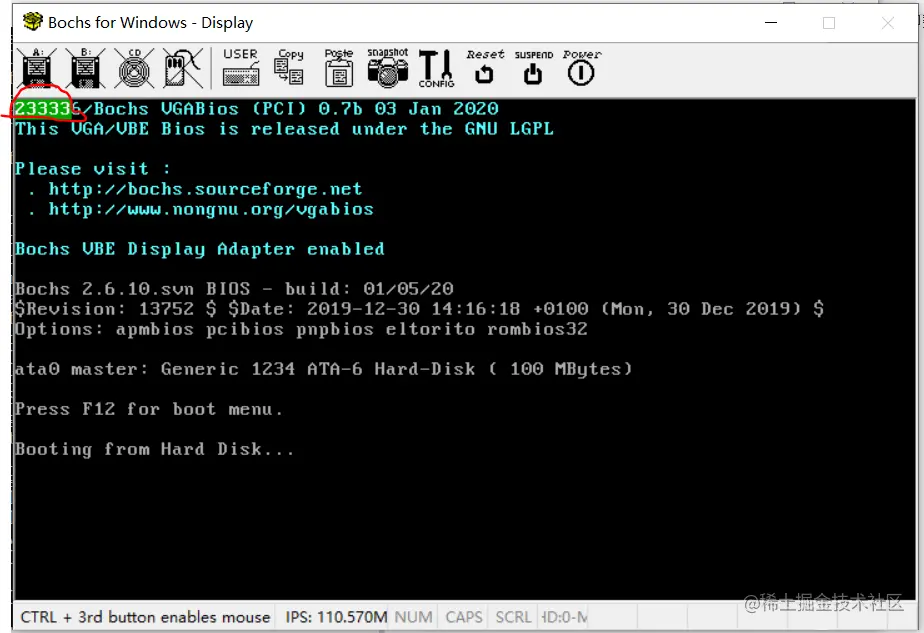The image size is (924, 633).
Task: Click the http://bochs.sourceforge.net line
Action: click(205, 189)
